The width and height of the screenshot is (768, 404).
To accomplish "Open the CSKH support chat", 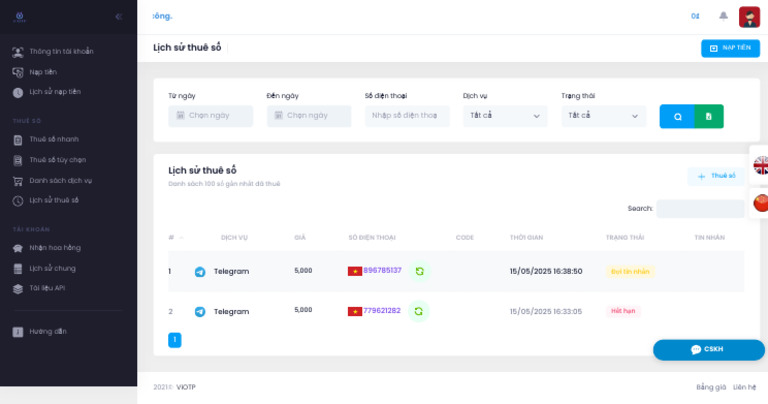I will 708,349.
